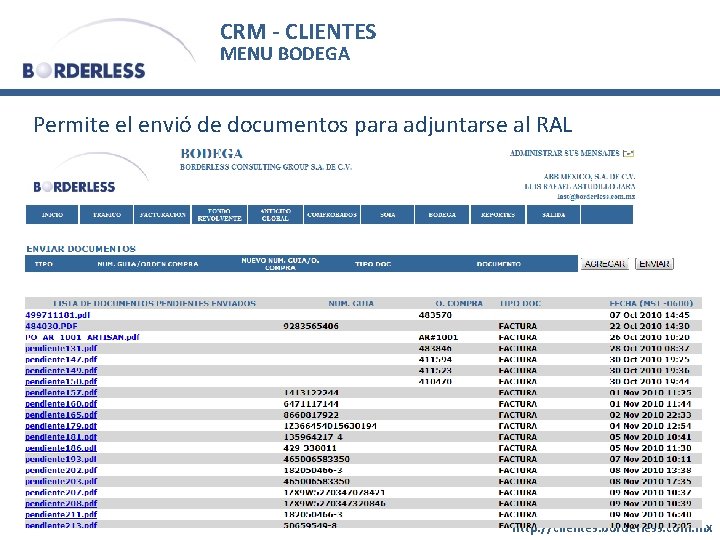Select date 07 Oct 2010 14:45
The image size is (720, 540).
pyautogui.click(x=649, y=315)
